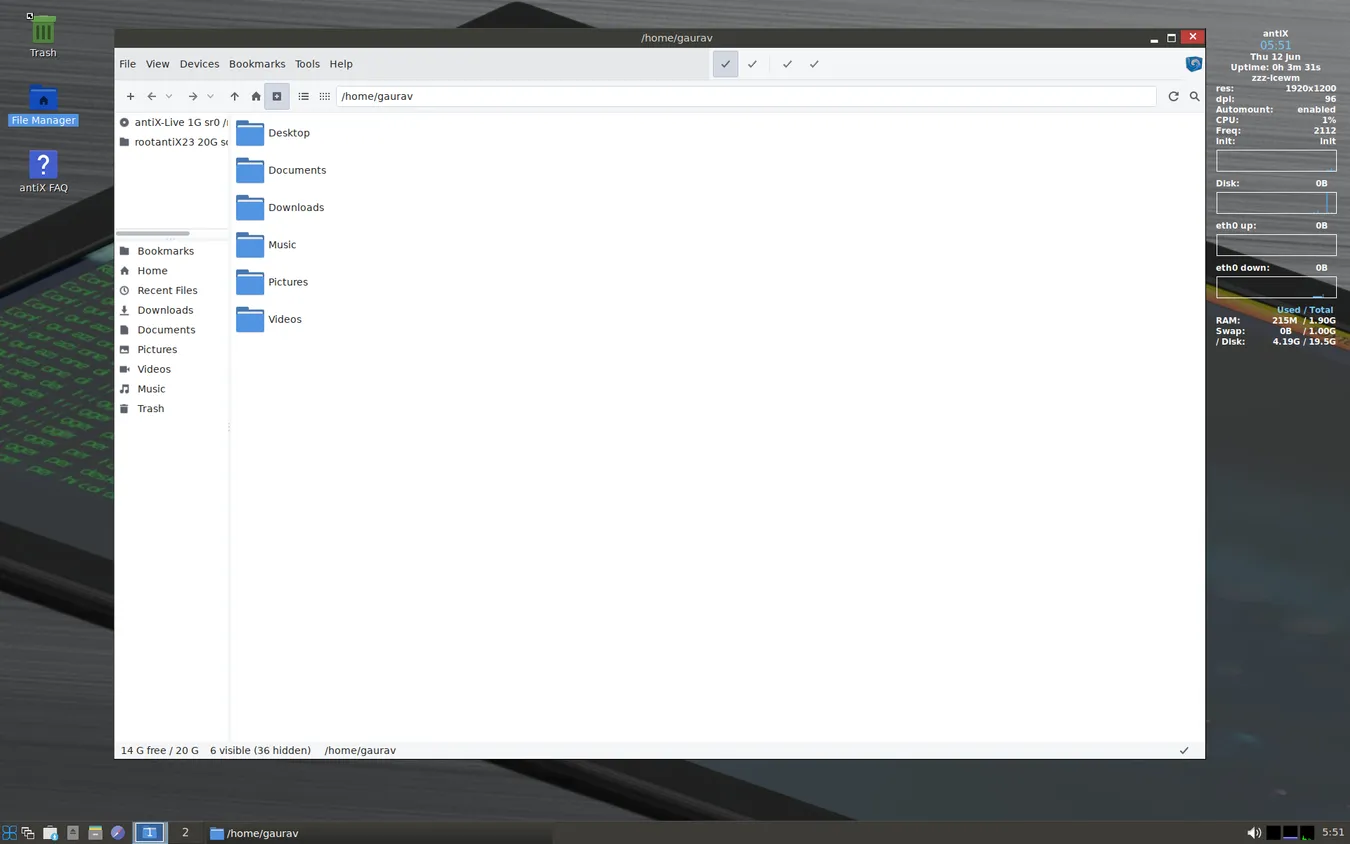Open the start menu icon on taskbar

tap(9, 832)
